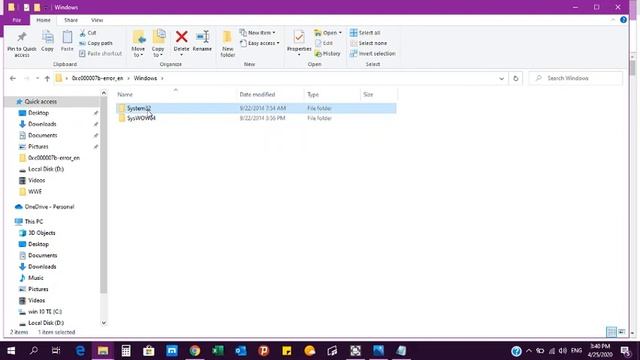Viewport: 640px width, 360px height.
Task: Switch to the Share ribbon tab
Action: pyautogui.click(x=71, y=20)
